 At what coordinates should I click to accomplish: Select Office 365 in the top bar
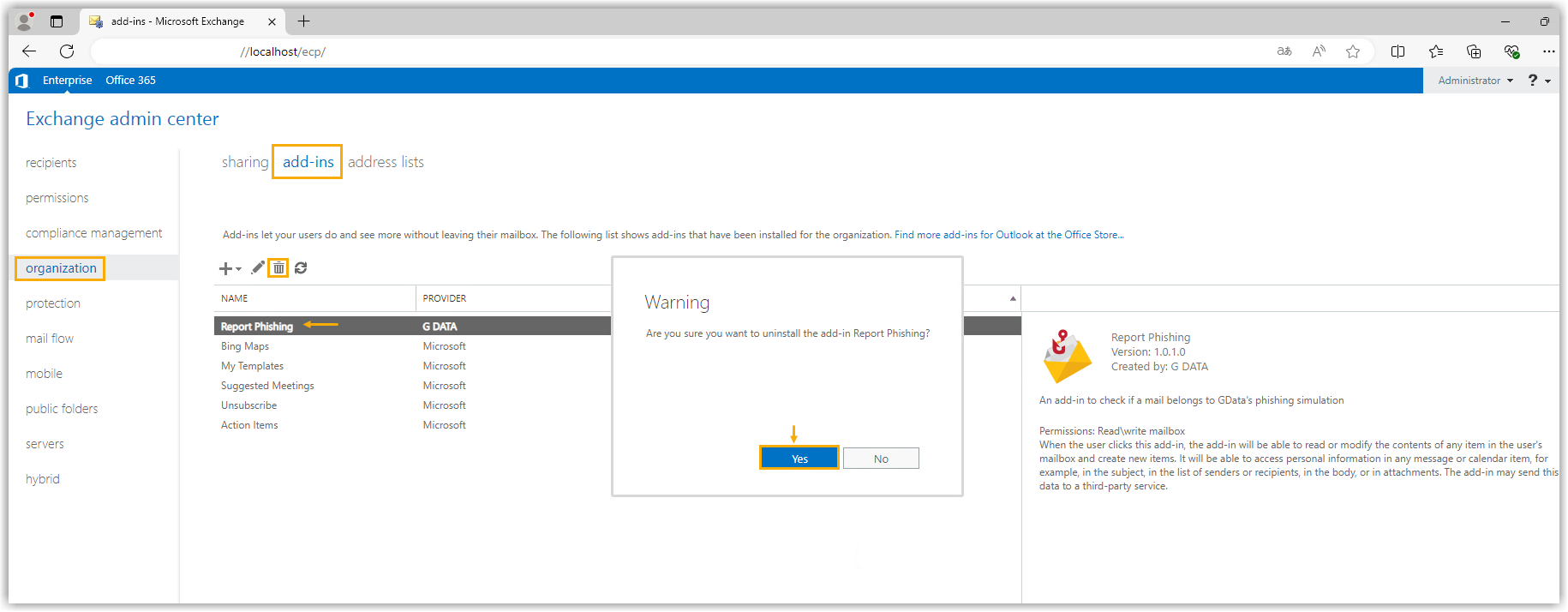(130, 81)
